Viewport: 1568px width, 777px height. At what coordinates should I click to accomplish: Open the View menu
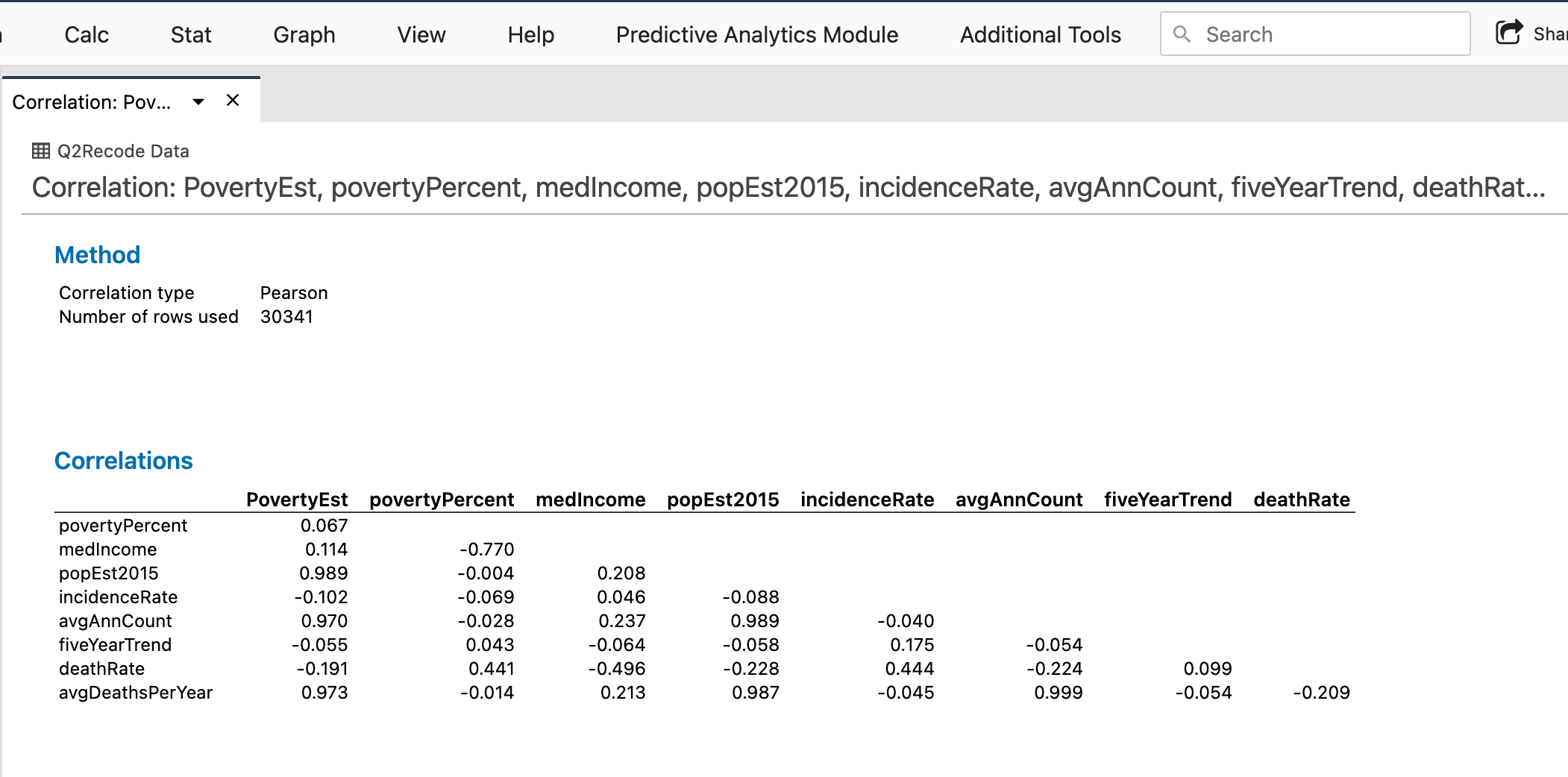(421, 34)
